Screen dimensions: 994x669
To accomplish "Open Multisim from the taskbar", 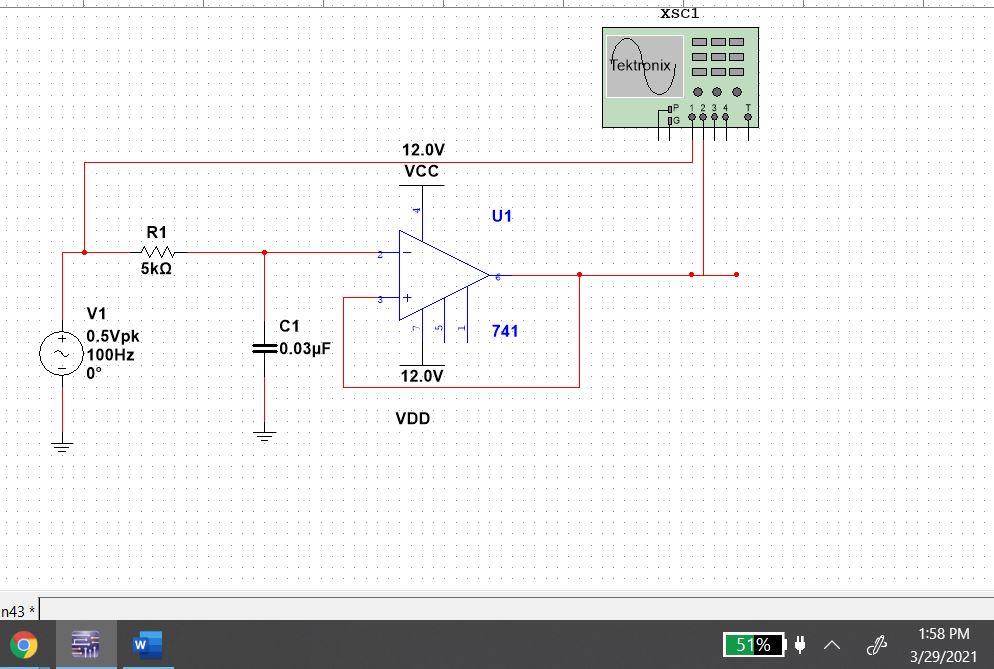I will click(x=86, y=644).
